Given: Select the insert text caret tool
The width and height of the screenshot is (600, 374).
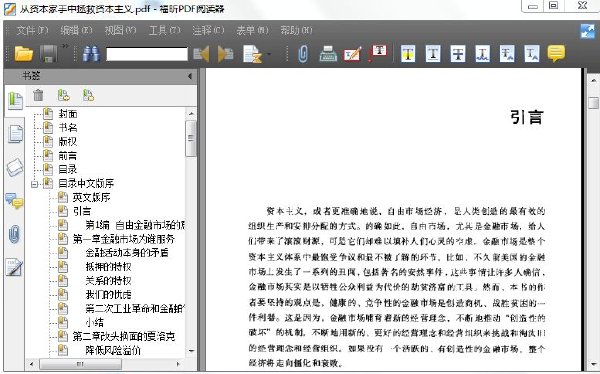Looking at the screenshot, I should (x=532, y=54).
